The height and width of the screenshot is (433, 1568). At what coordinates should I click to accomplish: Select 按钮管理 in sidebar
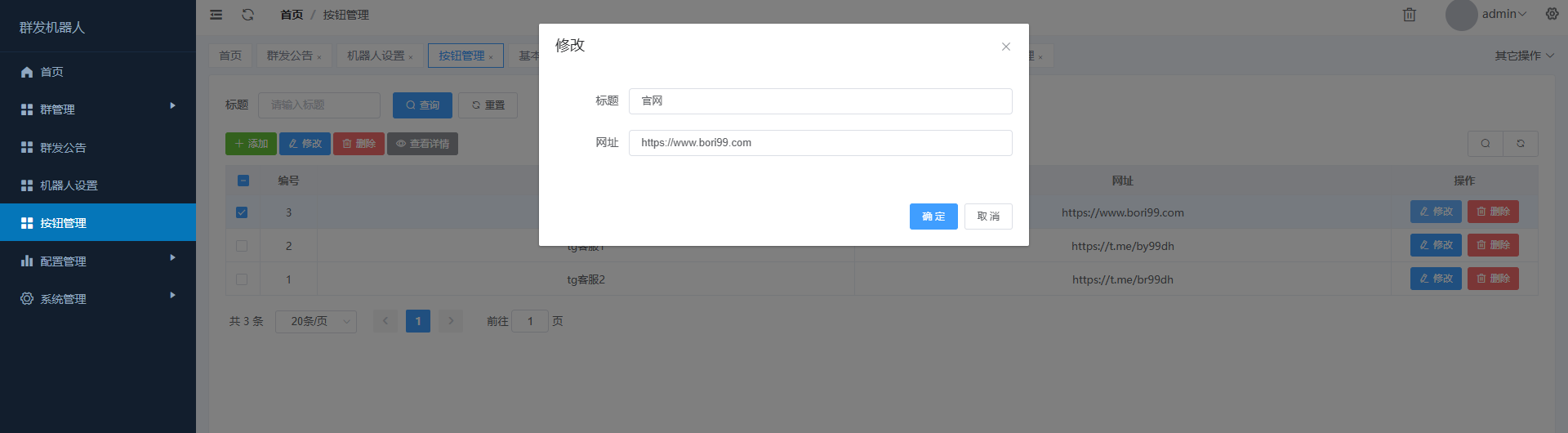click(x=98, y=222)
